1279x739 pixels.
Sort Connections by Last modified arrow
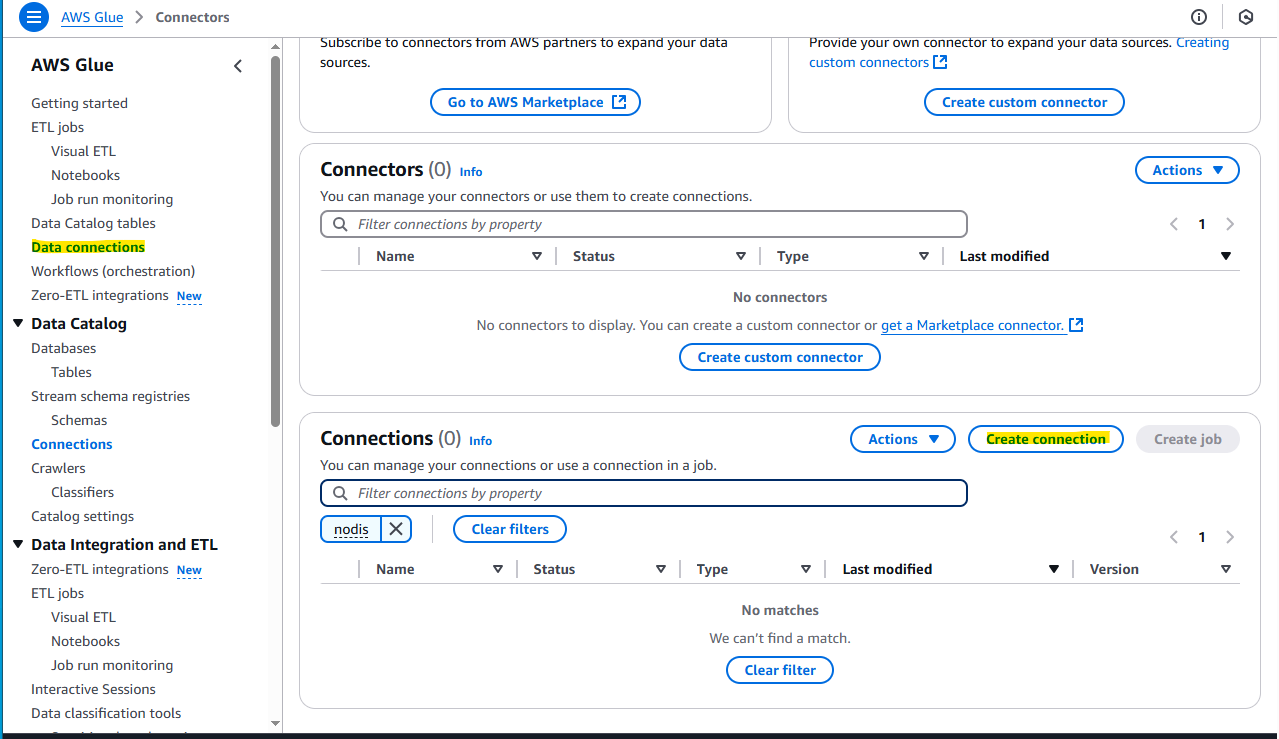pos(1053,569)
